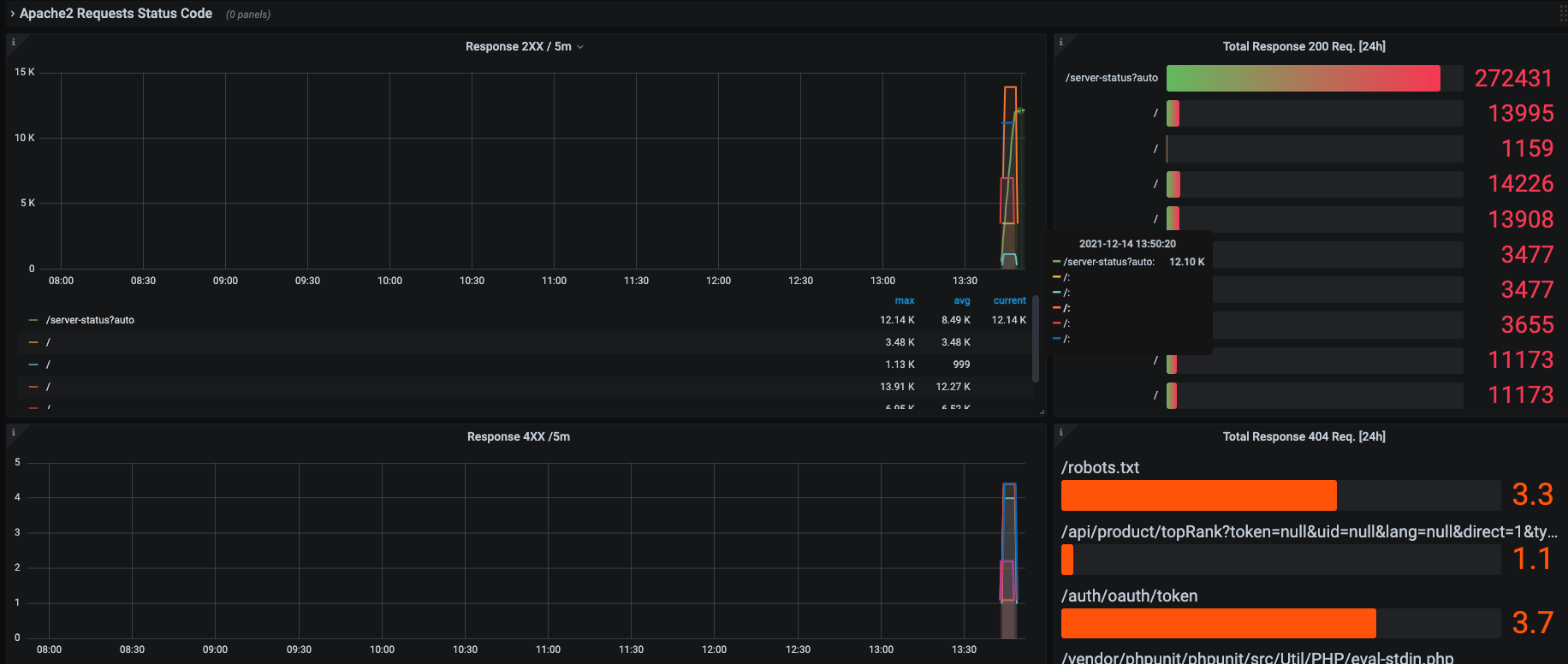
Task: Click resize handle corner of Response 2XX panel
Action: (1042, 412)
